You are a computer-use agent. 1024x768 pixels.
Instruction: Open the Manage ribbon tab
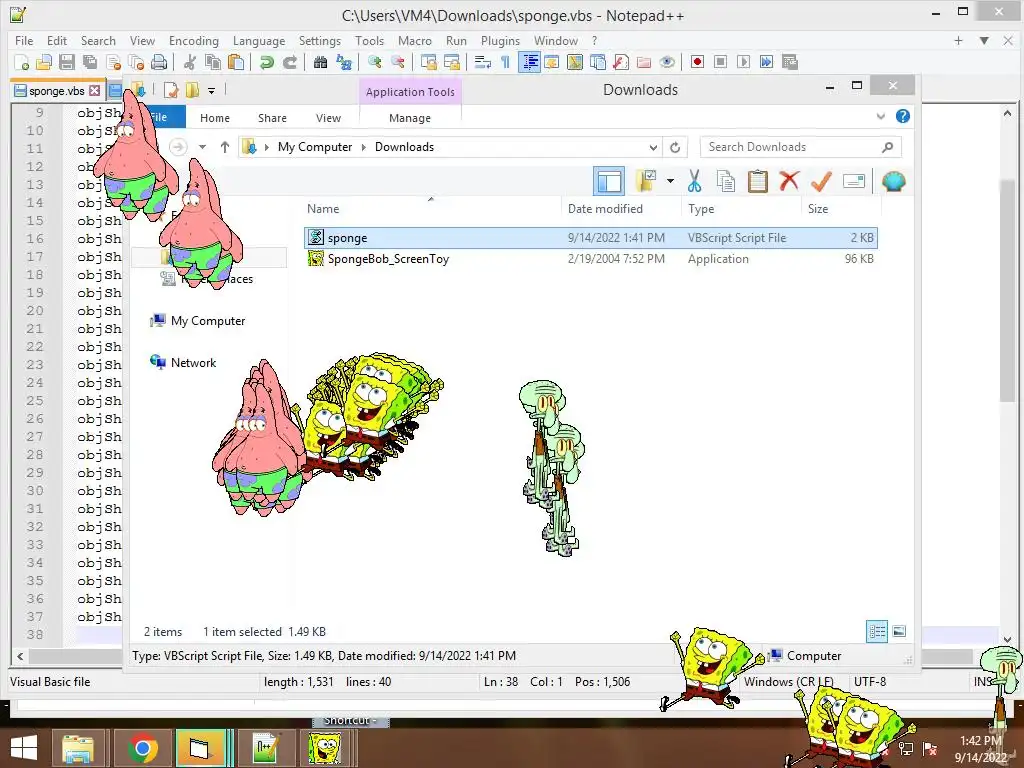tap(409, 118)
